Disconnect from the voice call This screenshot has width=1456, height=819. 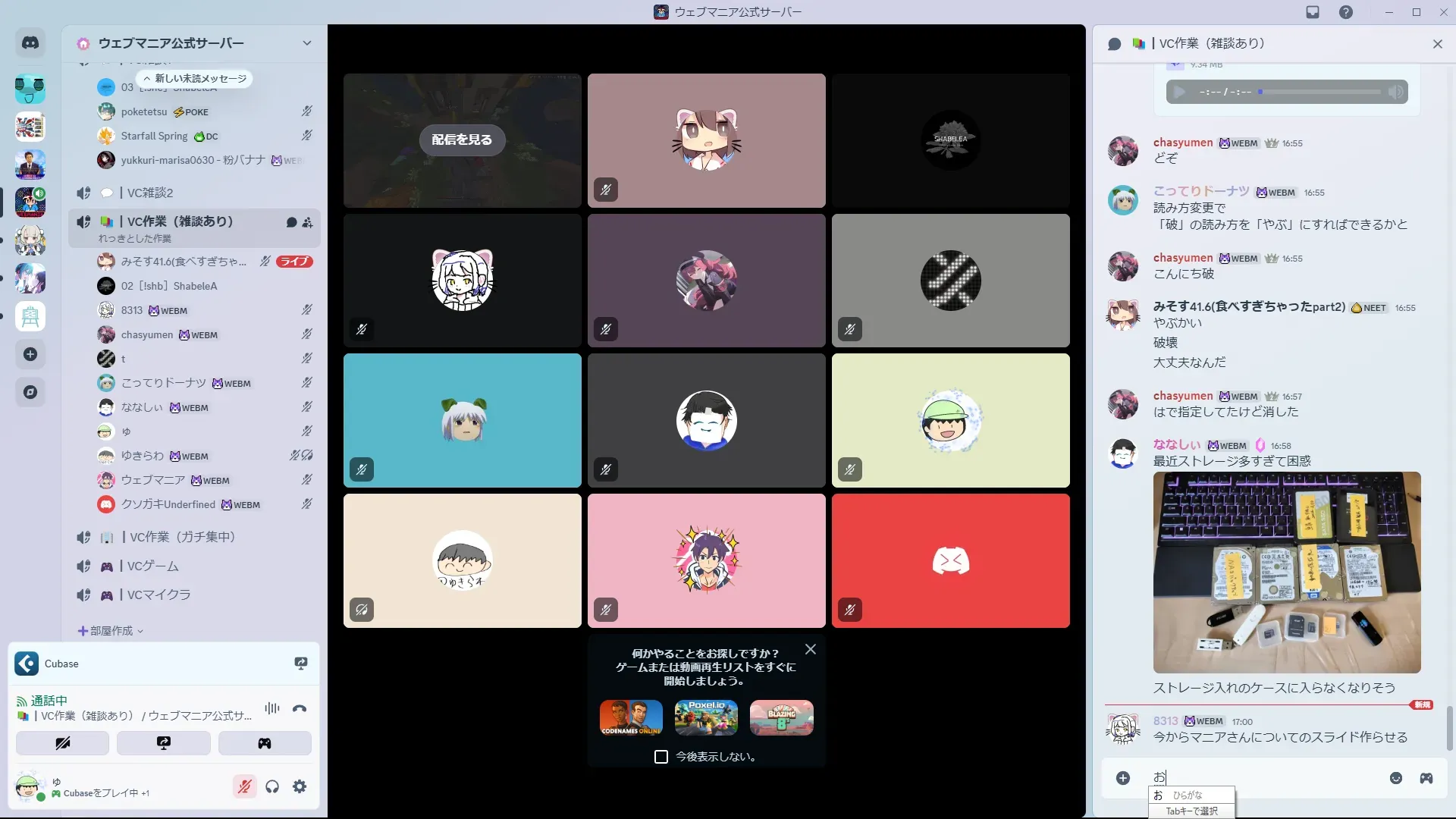[300, 708]
